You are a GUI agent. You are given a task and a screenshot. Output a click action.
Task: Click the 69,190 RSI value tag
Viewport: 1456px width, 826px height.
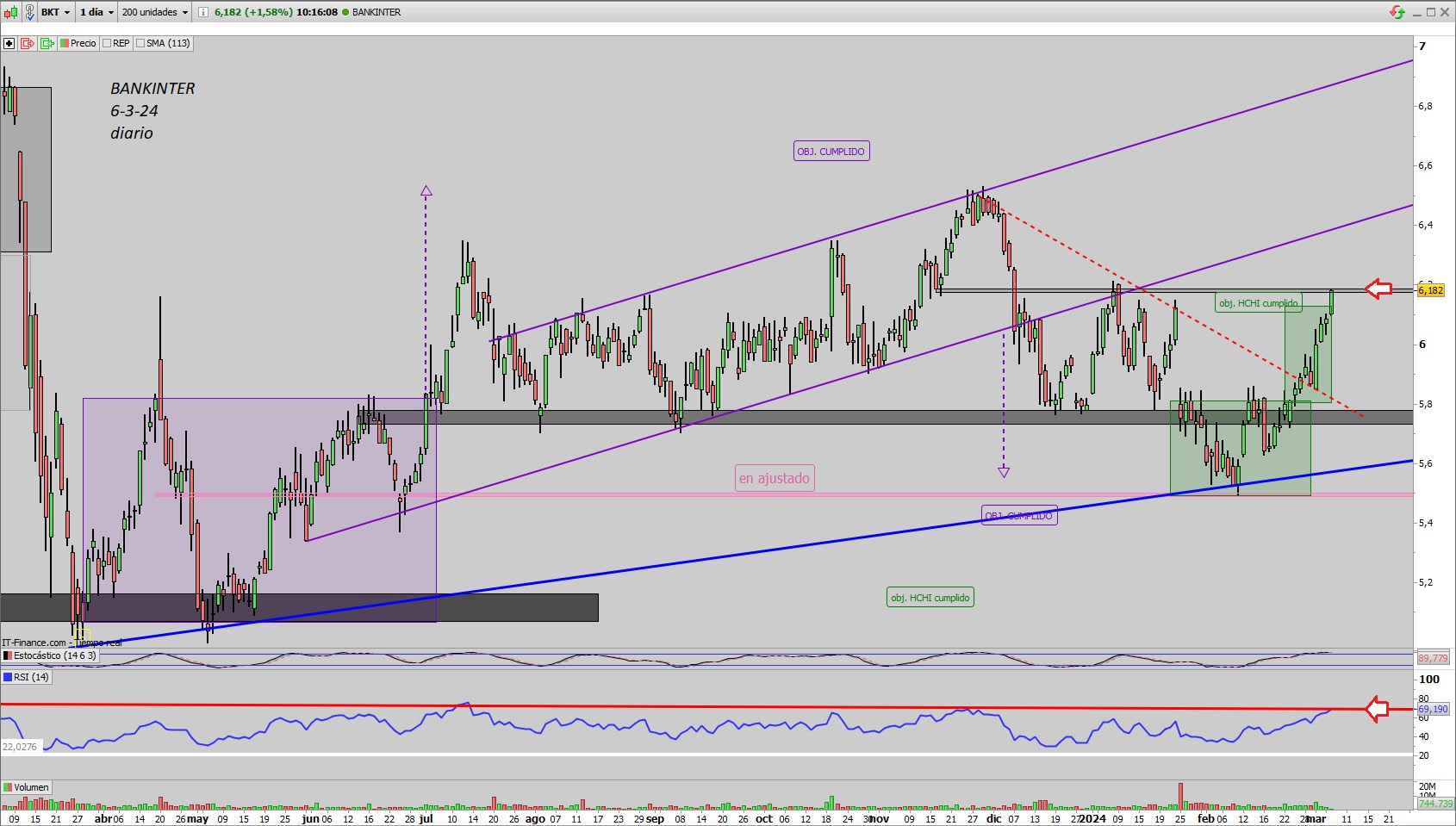[x=1433, y=709]
